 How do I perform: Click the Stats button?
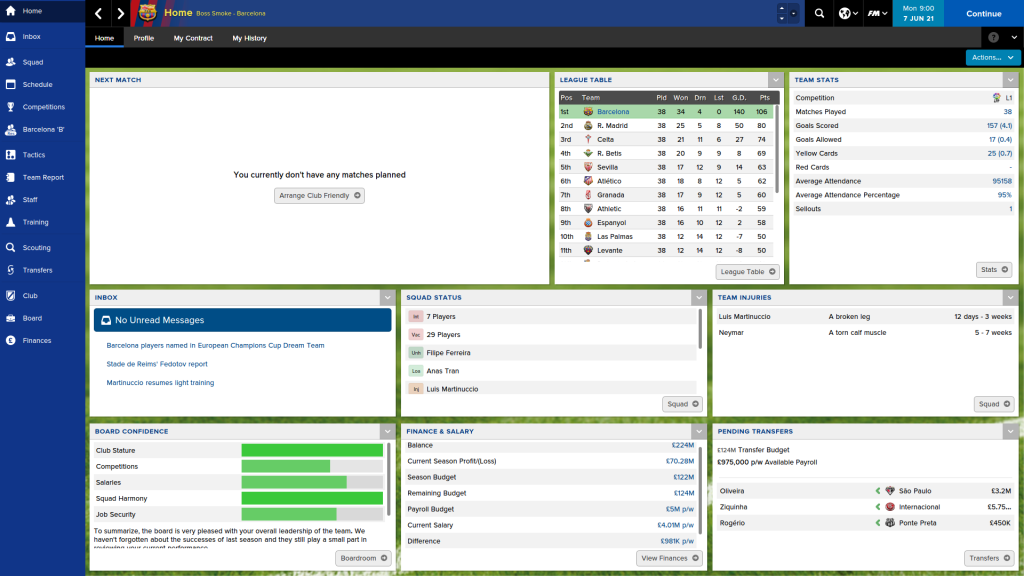[994, 269]
